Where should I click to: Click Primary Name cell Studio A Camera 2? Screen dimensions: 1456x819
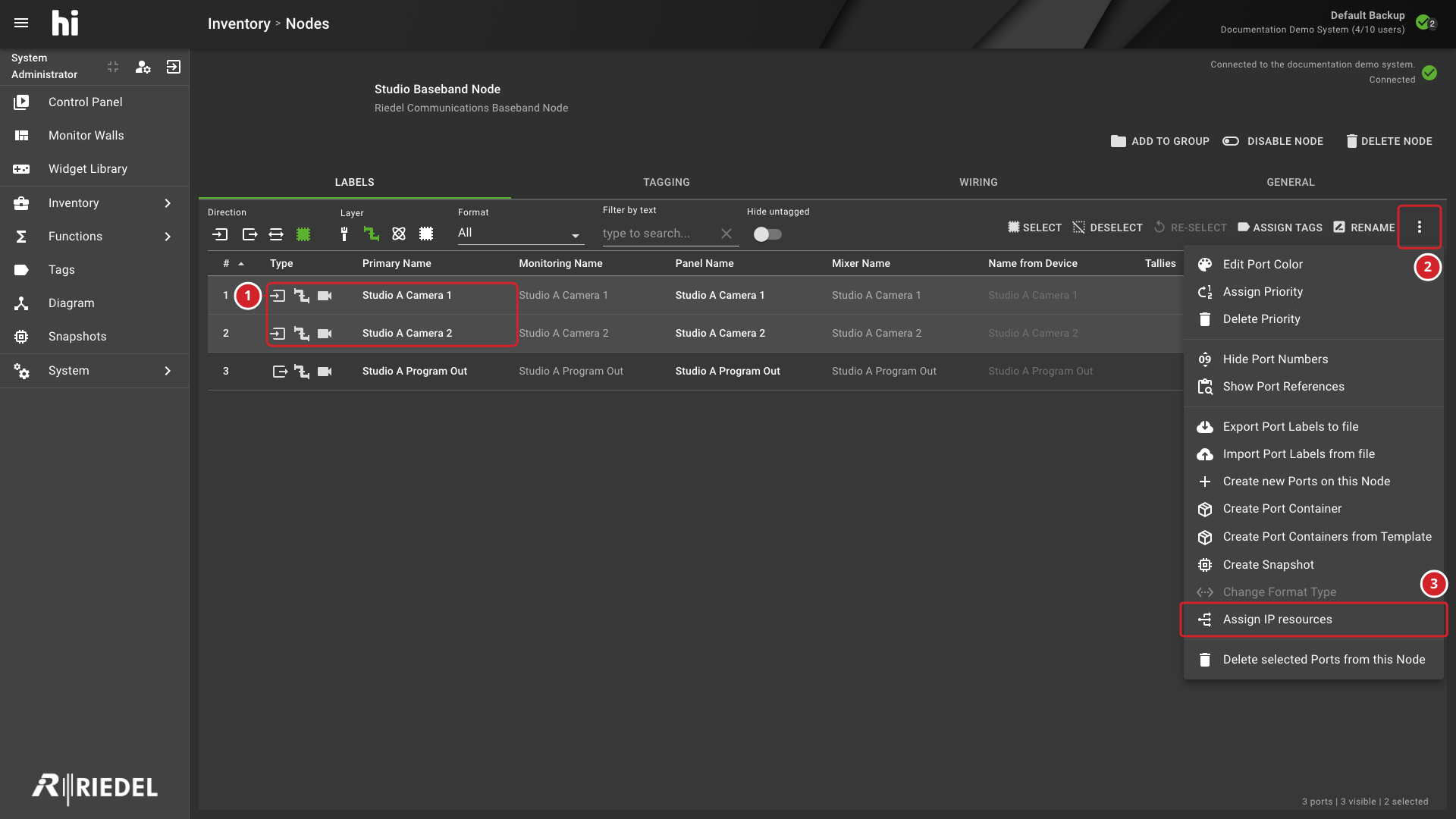click(407, 334)
